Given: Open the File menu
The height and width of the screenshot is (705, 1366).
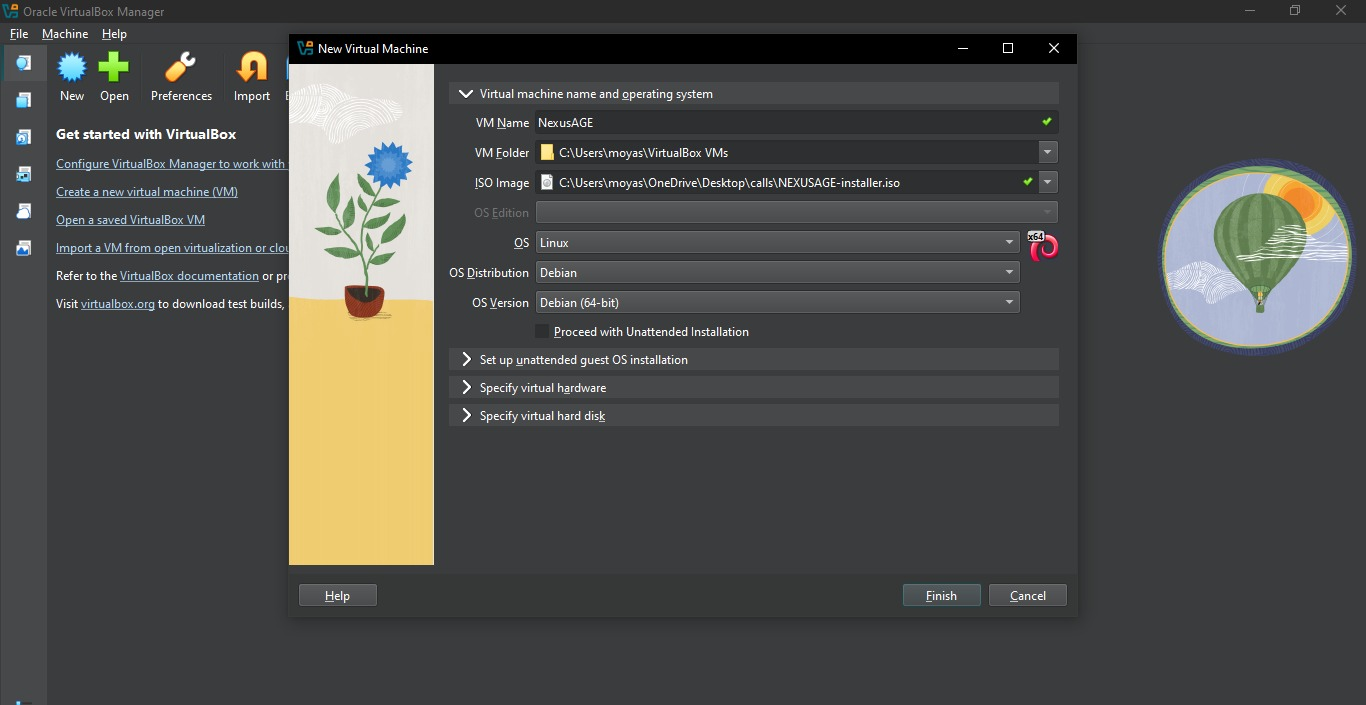Looking at the screenshot, I should [19, 34].
